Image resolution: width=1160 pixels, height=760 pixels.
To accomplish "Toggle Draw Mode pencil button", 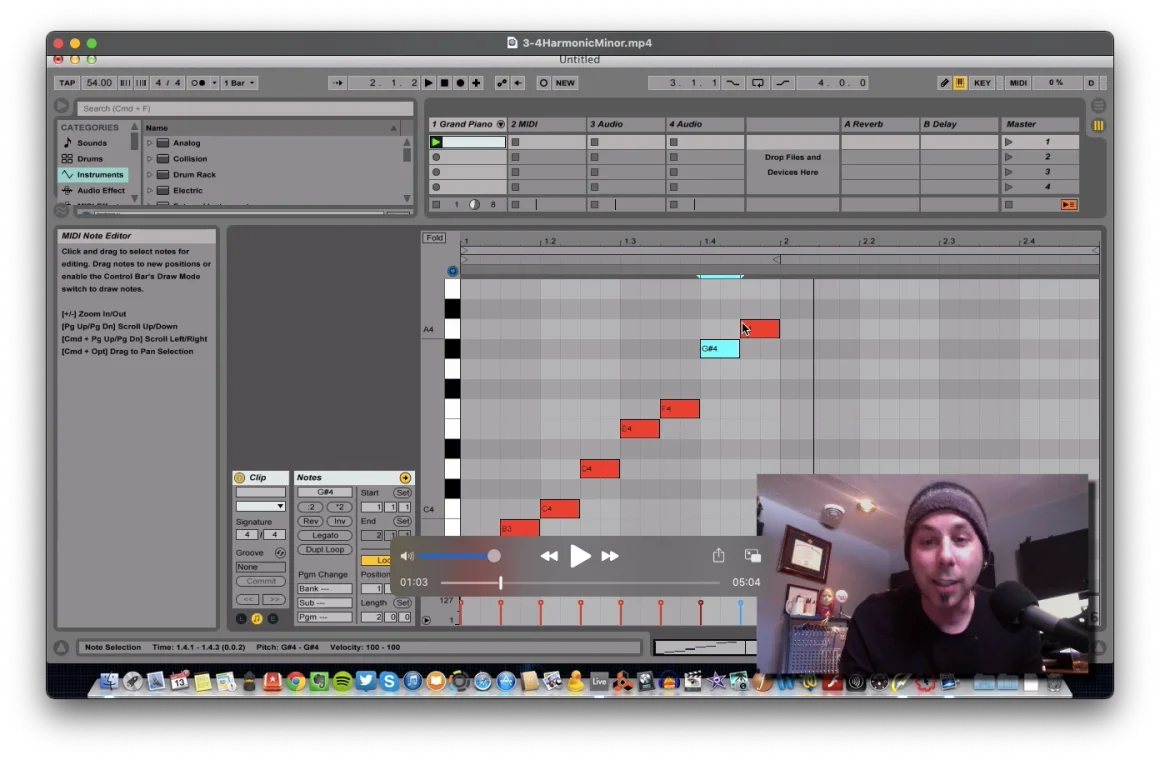I will click(x=945, y=83).
